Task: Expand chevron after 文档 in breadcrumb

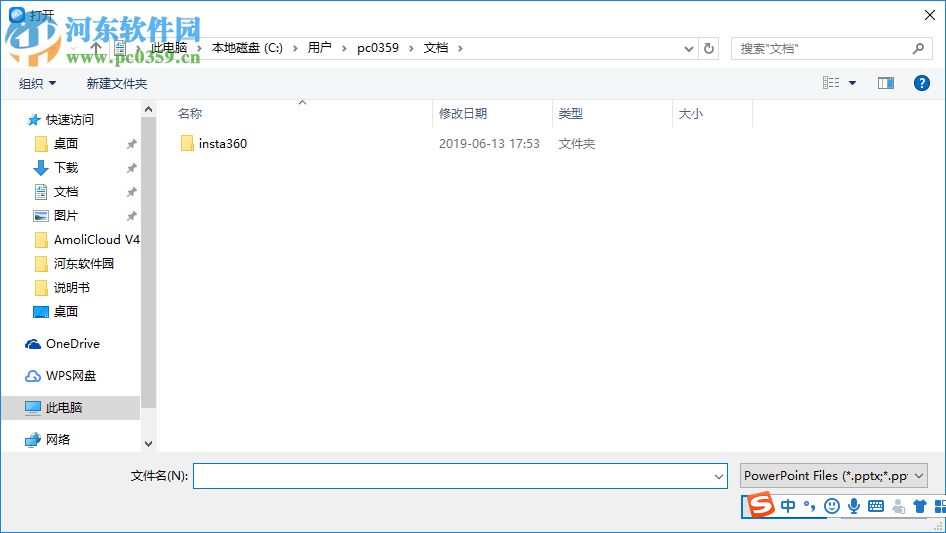Action: (x=460, y=48)
